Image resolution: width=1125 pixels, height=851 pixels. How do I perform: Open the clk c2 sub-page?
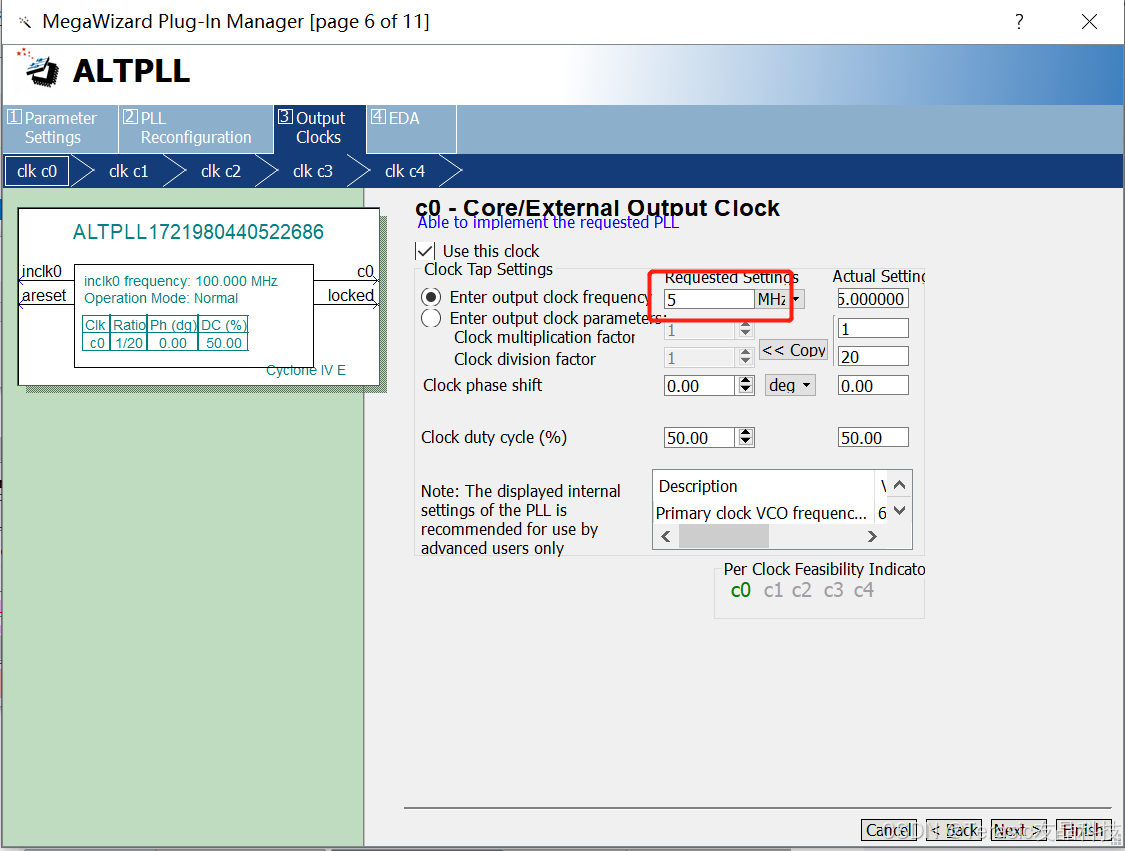(x=221, y=171)
